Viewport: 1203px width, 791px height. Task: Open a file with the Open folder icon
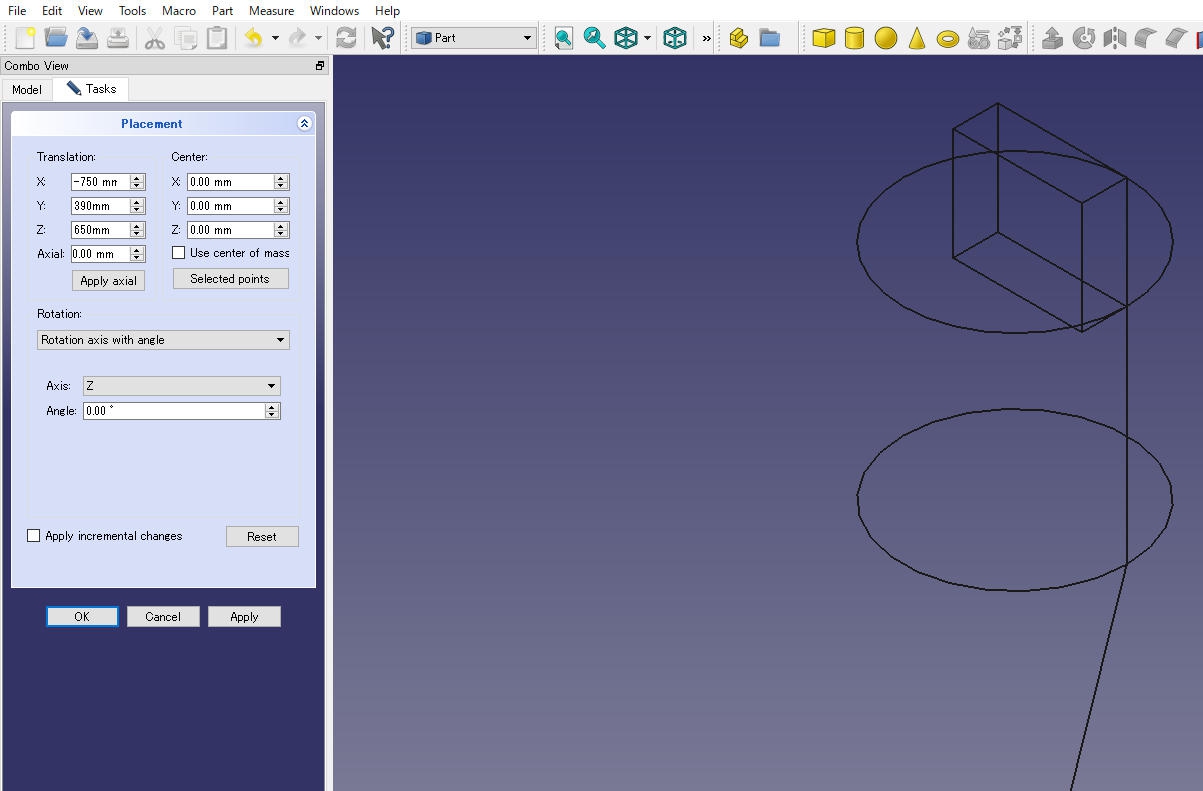point(56,38)
